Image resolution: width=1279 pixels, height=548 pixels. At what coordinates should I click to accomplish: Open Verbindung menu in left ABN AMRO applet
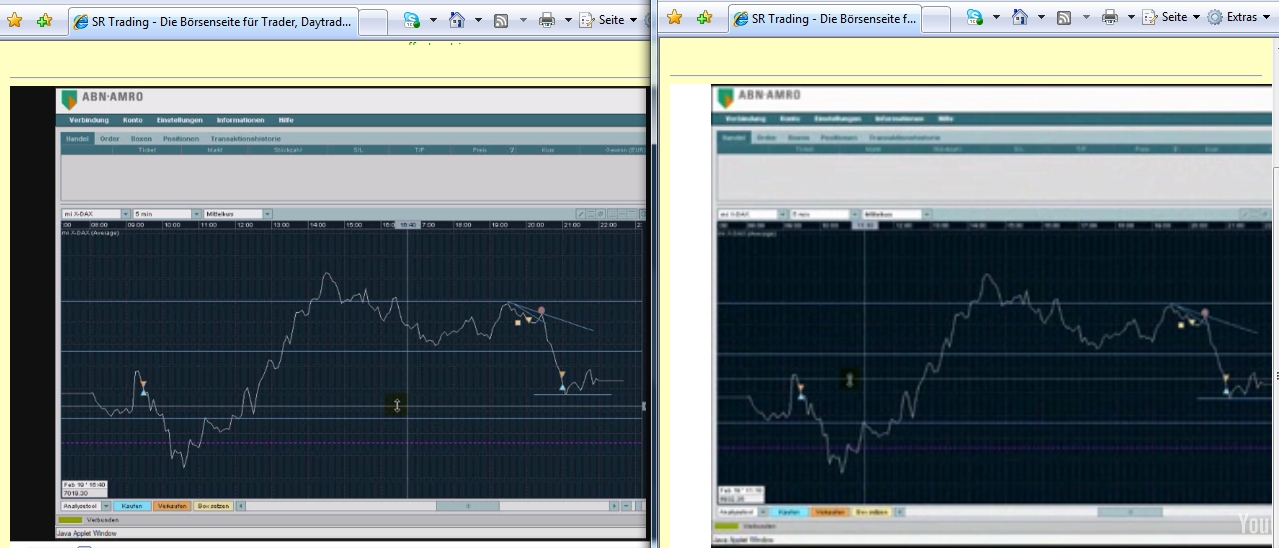click(x=88, y=120)
